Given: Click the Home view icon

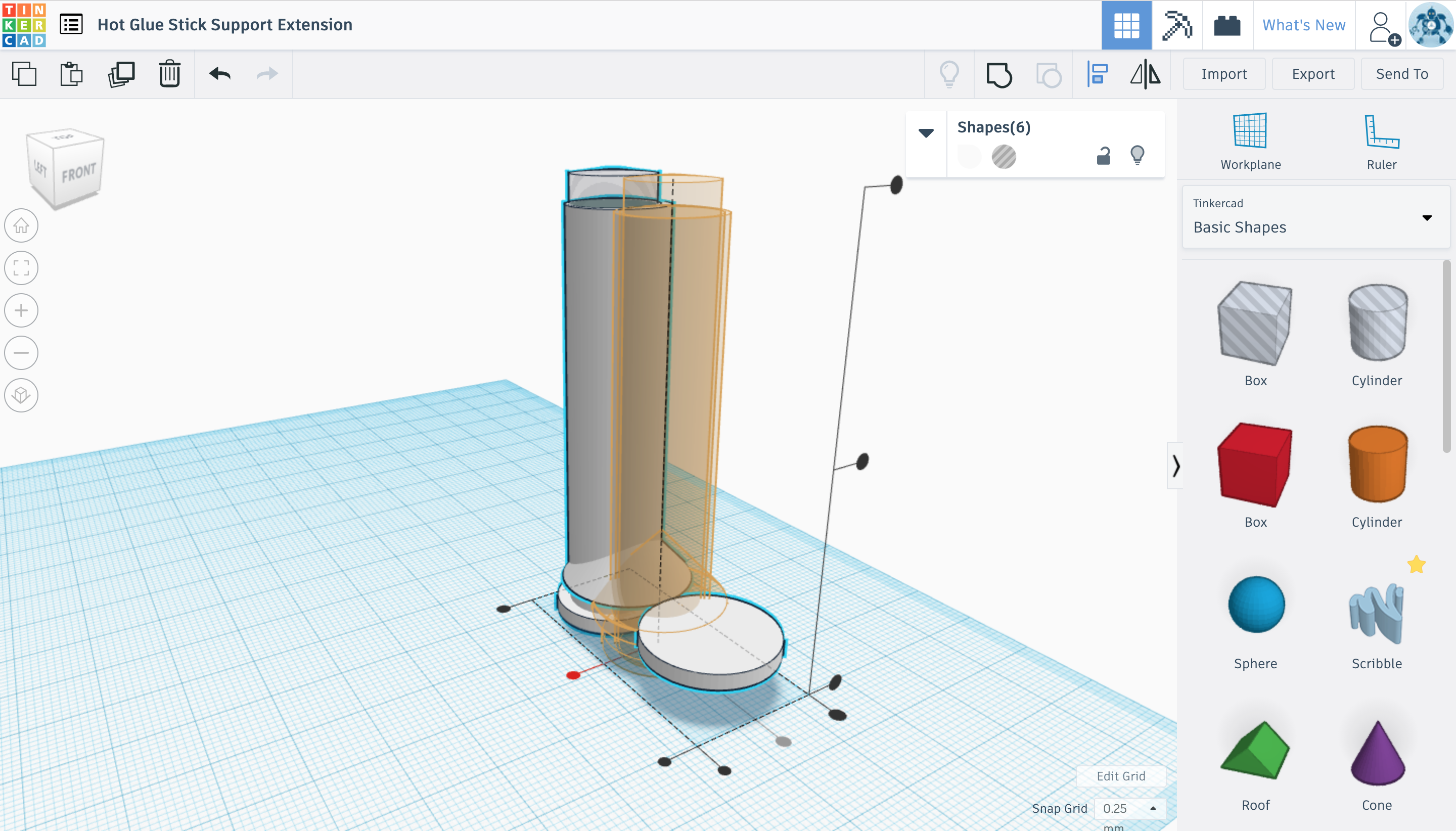Looking at the screenshot, I should [21, 226].
